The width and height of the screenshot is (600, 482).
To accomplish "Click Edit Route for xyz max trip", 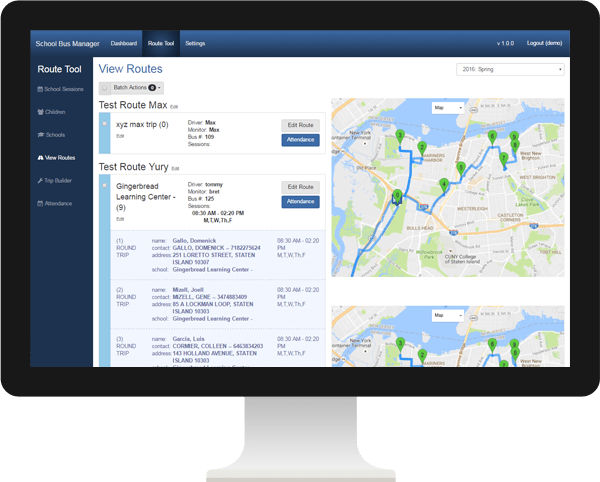I will 300,125.
